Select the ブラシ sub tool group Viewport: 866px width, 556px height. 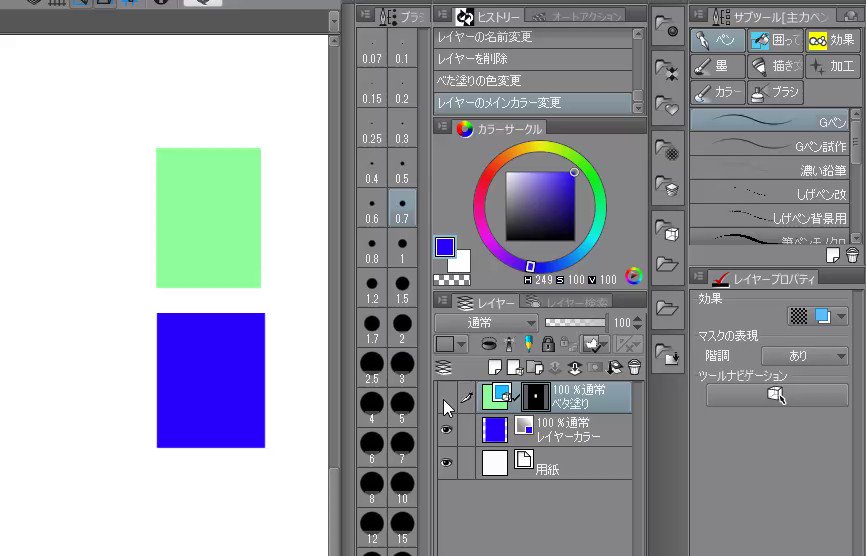(775, 92)
